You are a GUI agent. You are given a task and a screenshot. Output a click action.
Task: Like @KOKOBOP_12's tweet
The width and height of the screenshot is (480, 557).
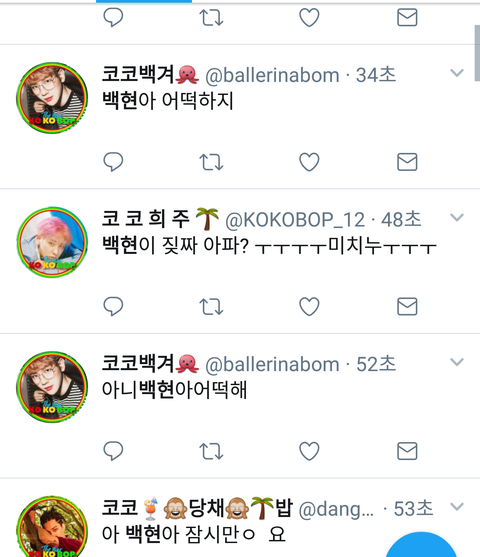pos(309,307)
